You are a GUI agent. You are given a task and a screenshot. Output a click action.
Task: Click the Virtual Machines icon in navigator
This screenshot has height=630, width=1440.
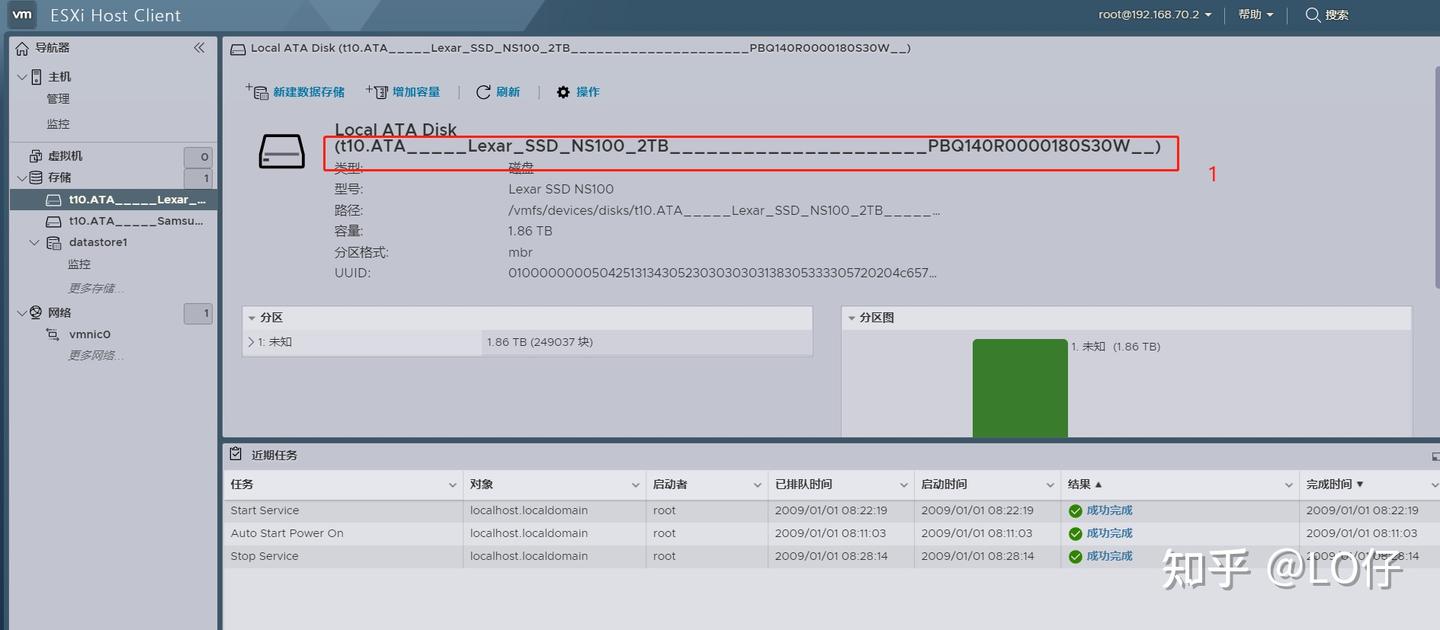[x=37, y=156]
